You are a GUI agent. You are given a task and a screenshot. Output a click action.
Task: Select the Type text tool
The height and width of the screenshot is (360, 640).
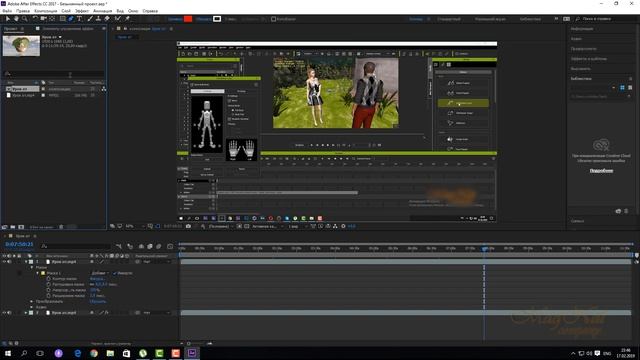click(79, 19)
